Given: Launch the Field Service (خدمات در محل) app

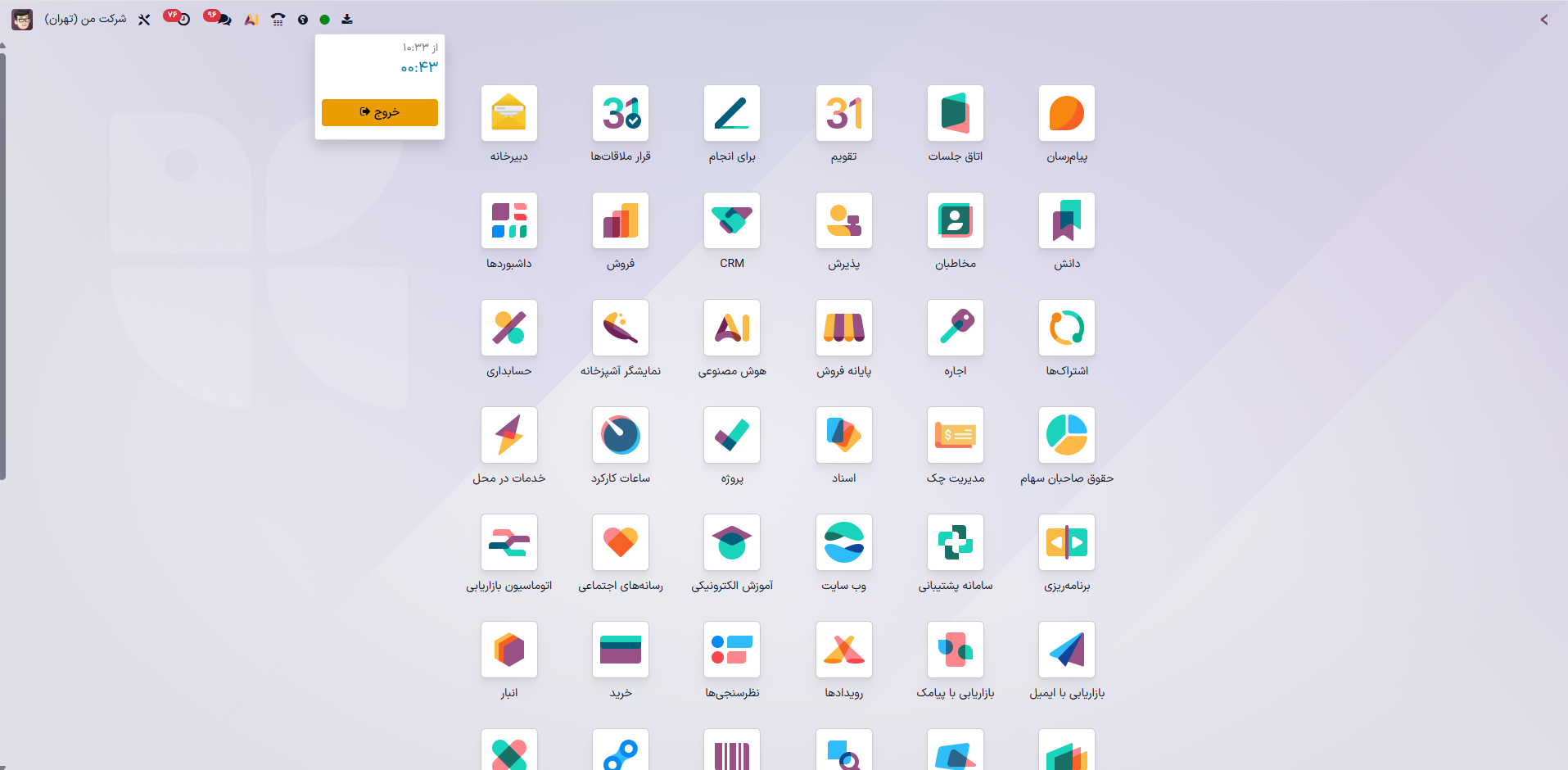Looking at the screenshot, I should 509,435.
